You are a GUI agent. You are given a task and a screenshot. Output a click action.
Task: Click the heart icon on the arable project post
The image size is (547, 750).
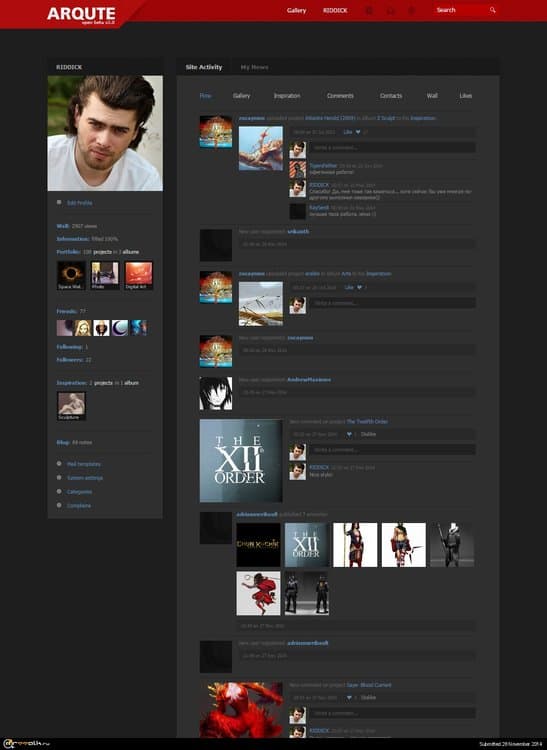359,287
